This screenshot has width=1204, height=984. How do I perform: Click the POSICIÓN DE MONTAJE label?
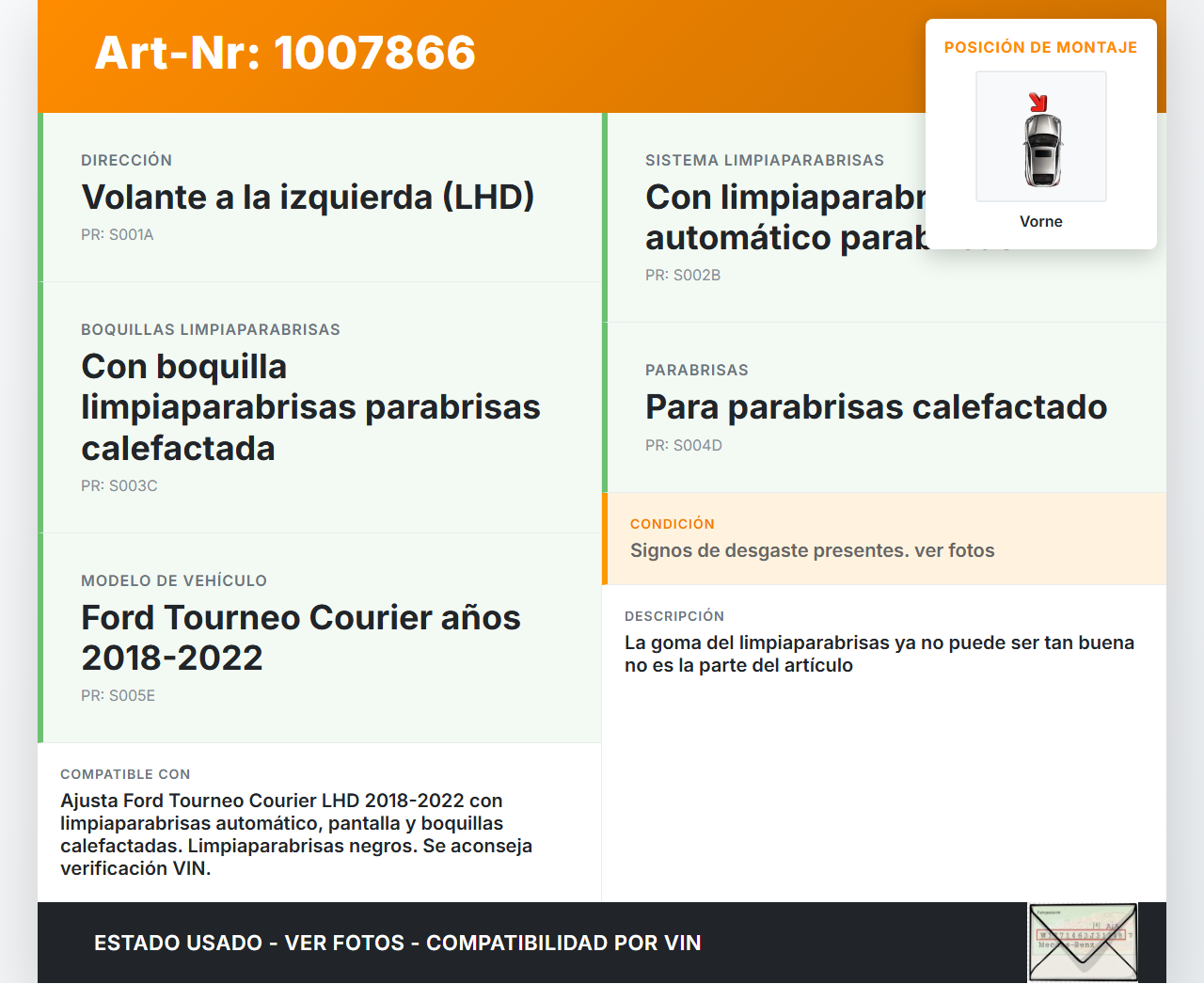pyautogui.click(x=1041, y=47)
